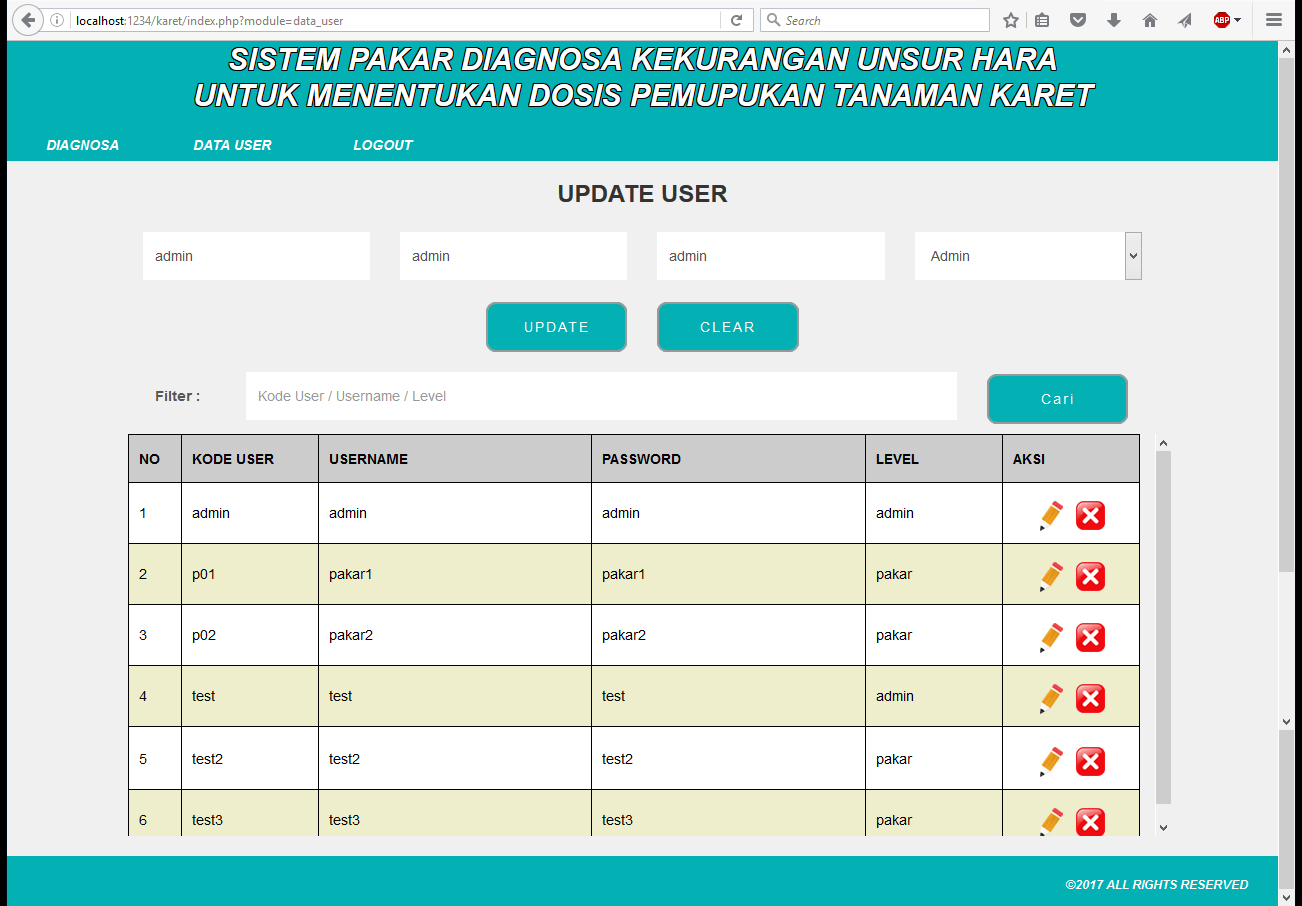
Task: Click delete icon for user test
Action: point(1090,698)
